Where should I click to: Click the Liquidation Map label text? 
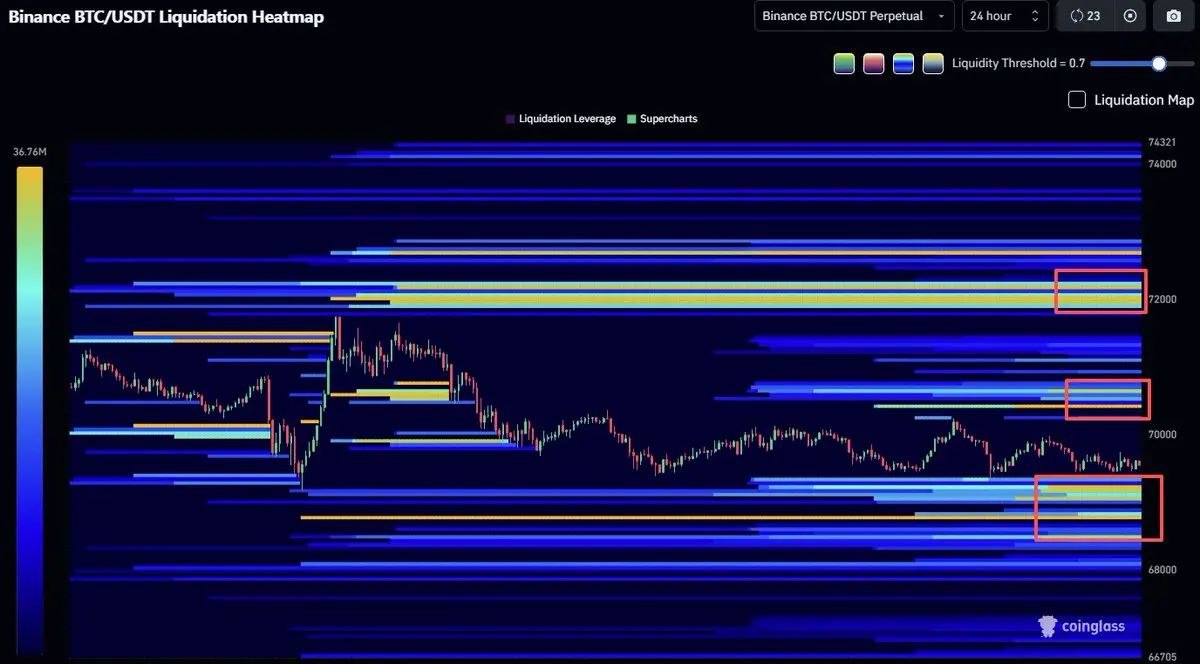[1144, 100]
